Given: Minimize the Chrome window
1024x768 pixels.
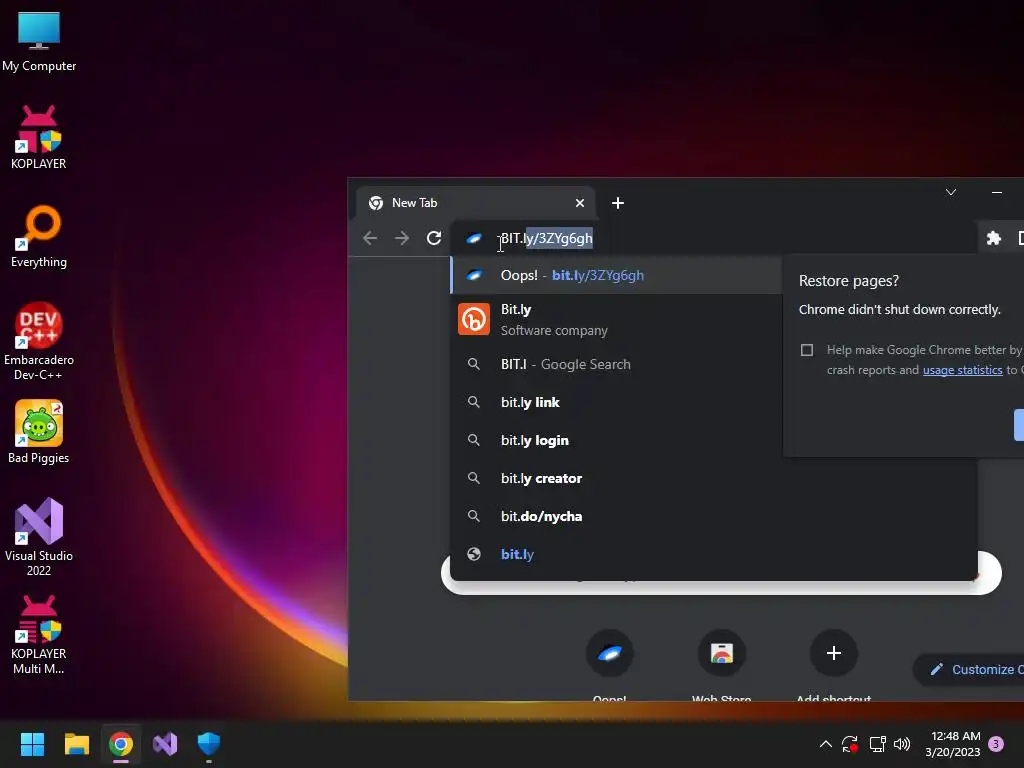Looking at the screenshot, I should 997,192.
